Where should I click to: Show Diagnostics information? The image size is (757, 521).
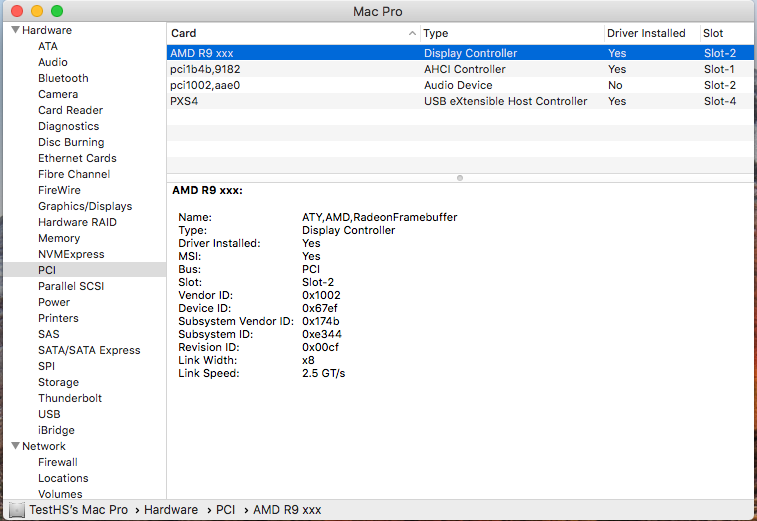69,126
